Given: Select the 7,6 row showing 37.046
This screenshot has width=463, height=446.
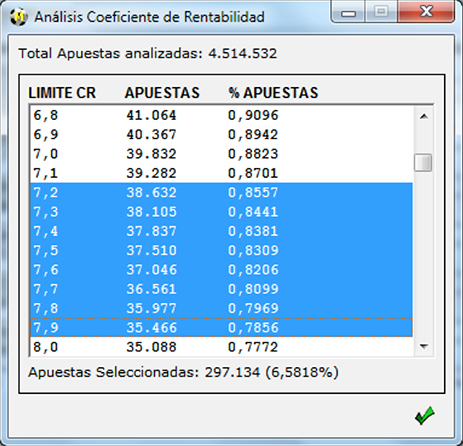Looking at the screenshot, I should pos(221,270).
